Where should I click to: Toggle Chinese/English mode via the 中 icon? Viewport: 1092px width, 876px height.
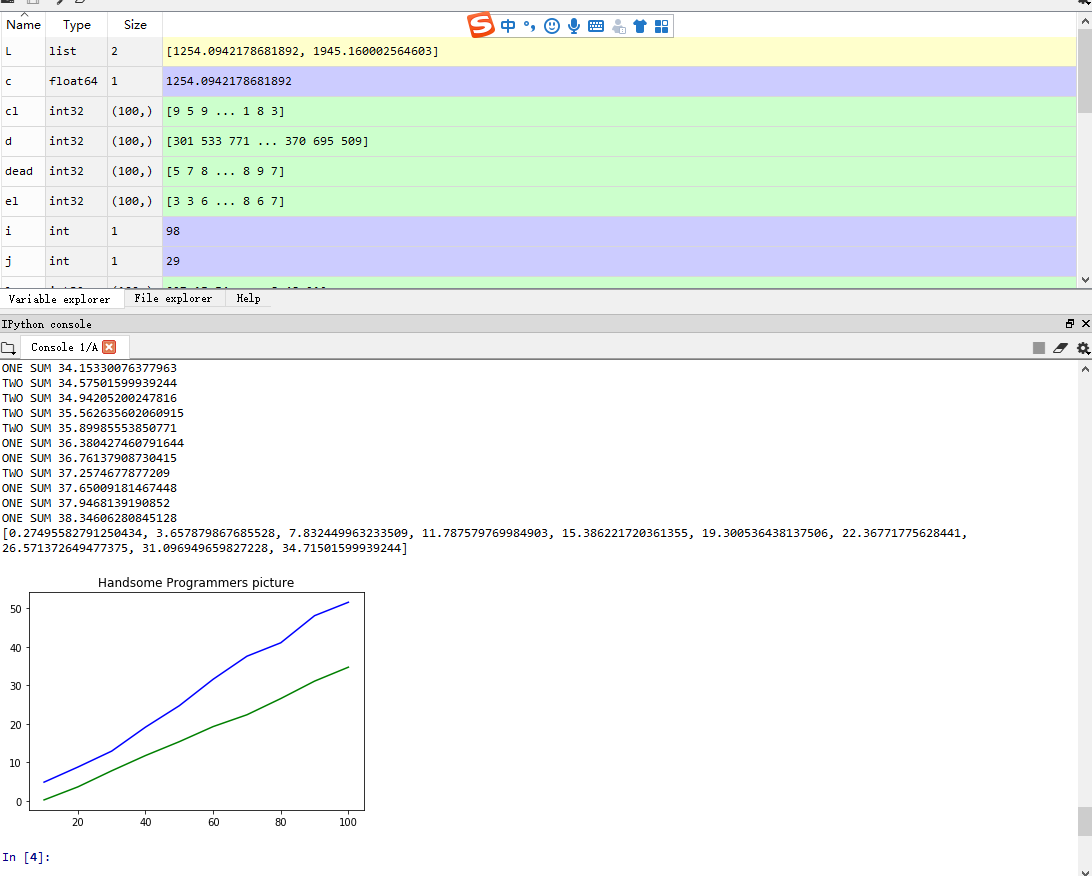tap(508, 26)
